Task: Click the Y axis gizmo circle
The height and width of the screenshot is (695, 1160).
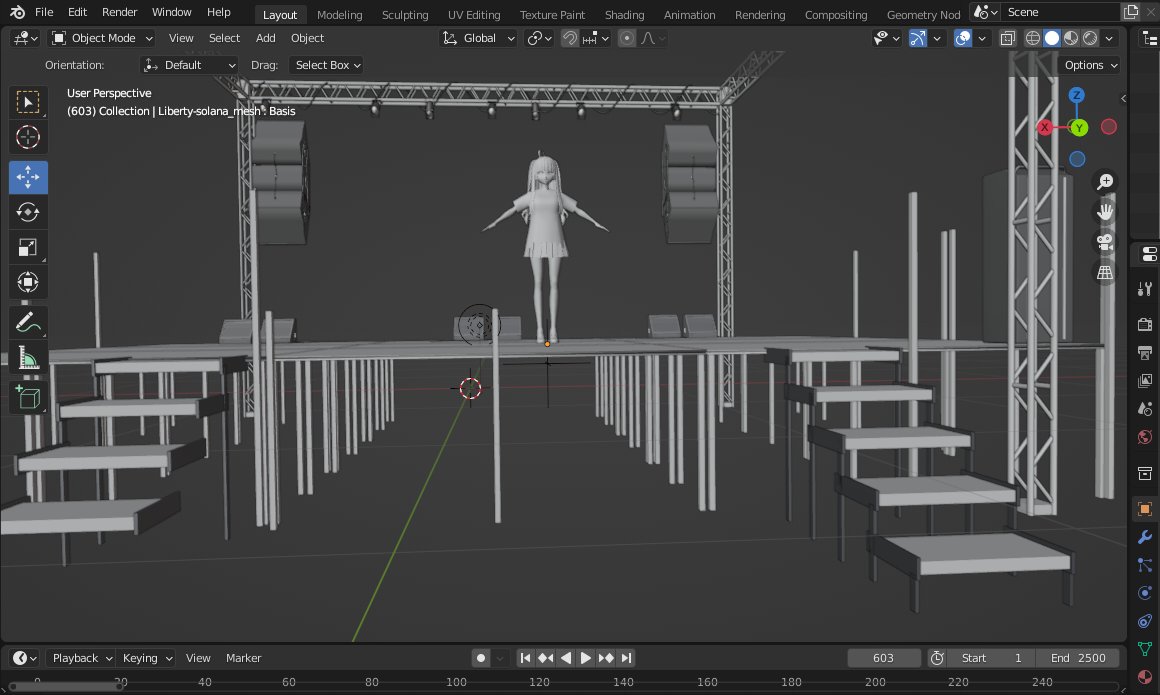Action: click(x=1079, y=128)
